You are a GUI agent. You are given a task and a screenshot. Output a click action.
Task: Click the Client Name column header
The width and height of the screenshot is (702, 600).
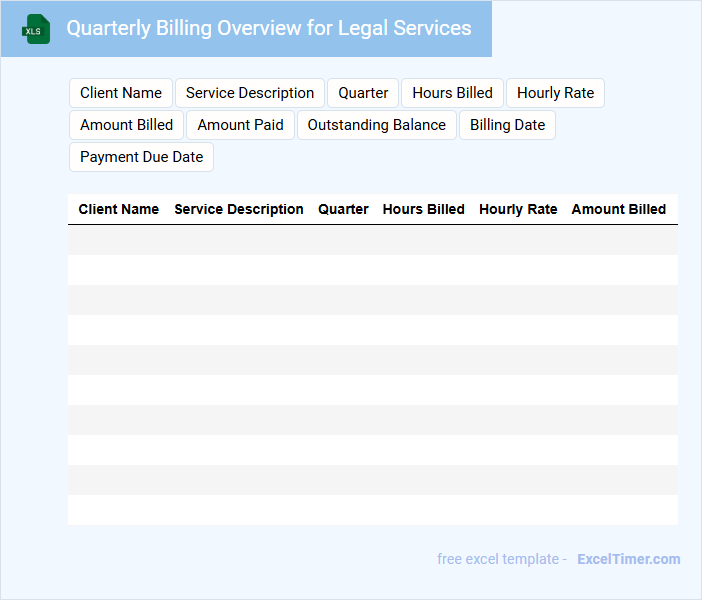click(119, 209)
